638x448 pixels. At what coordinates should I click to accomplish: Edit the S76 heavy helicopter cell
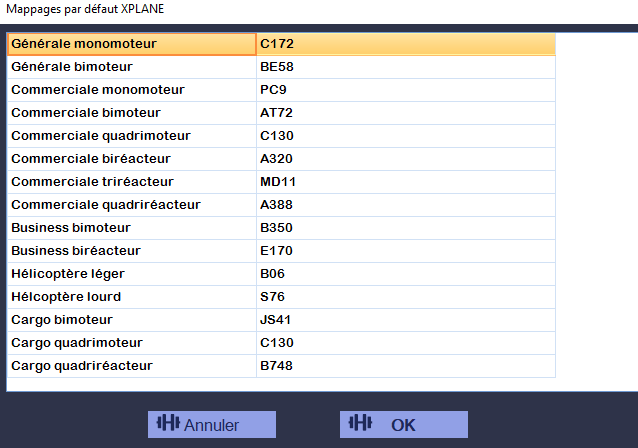(406, 297)
